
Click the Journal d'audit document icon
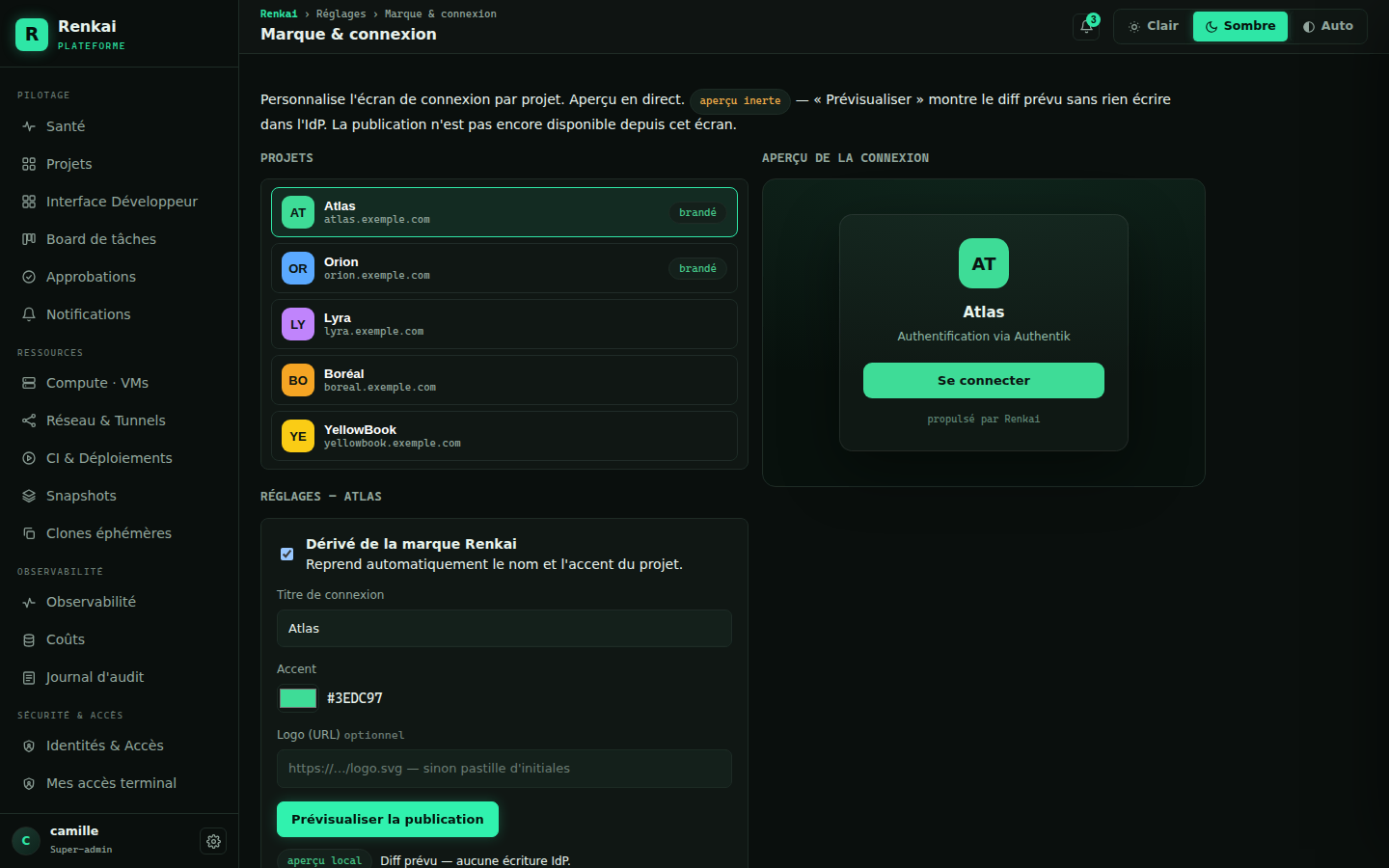[29, 677]
